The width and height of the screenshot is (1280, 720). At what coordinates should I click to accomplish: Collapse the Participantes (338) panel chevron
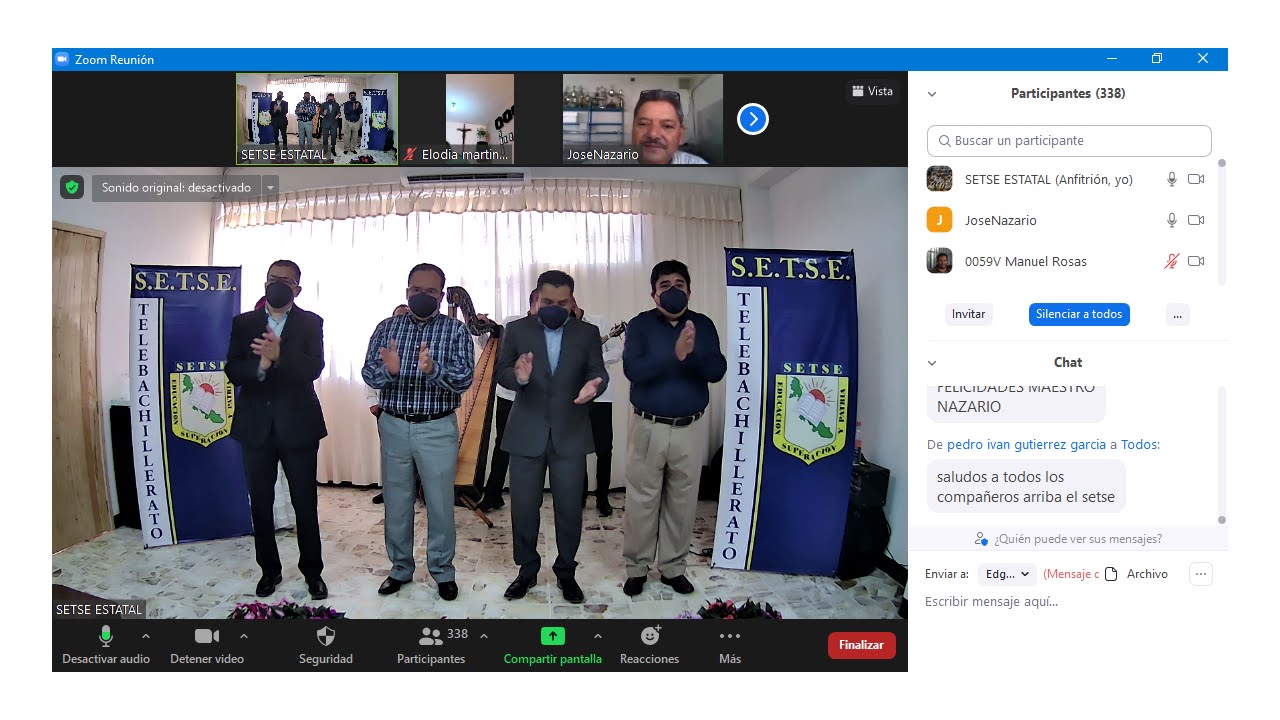(932, 94)
